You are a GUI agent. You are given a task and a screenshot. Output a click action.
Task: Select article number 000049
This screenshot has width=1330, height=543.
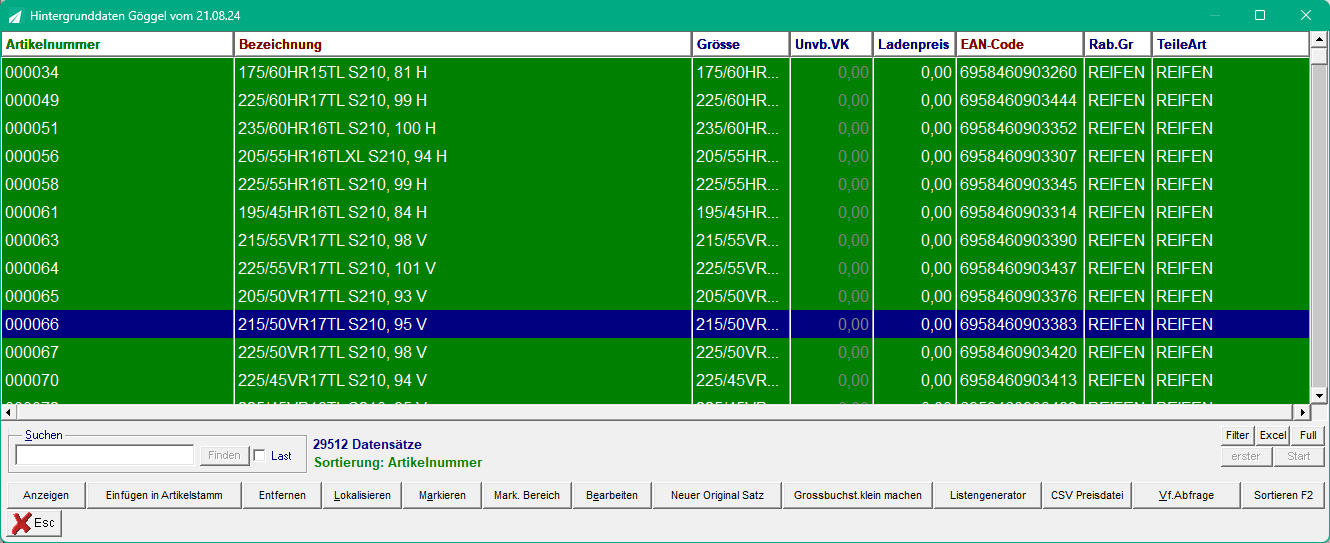click(32, 100)
